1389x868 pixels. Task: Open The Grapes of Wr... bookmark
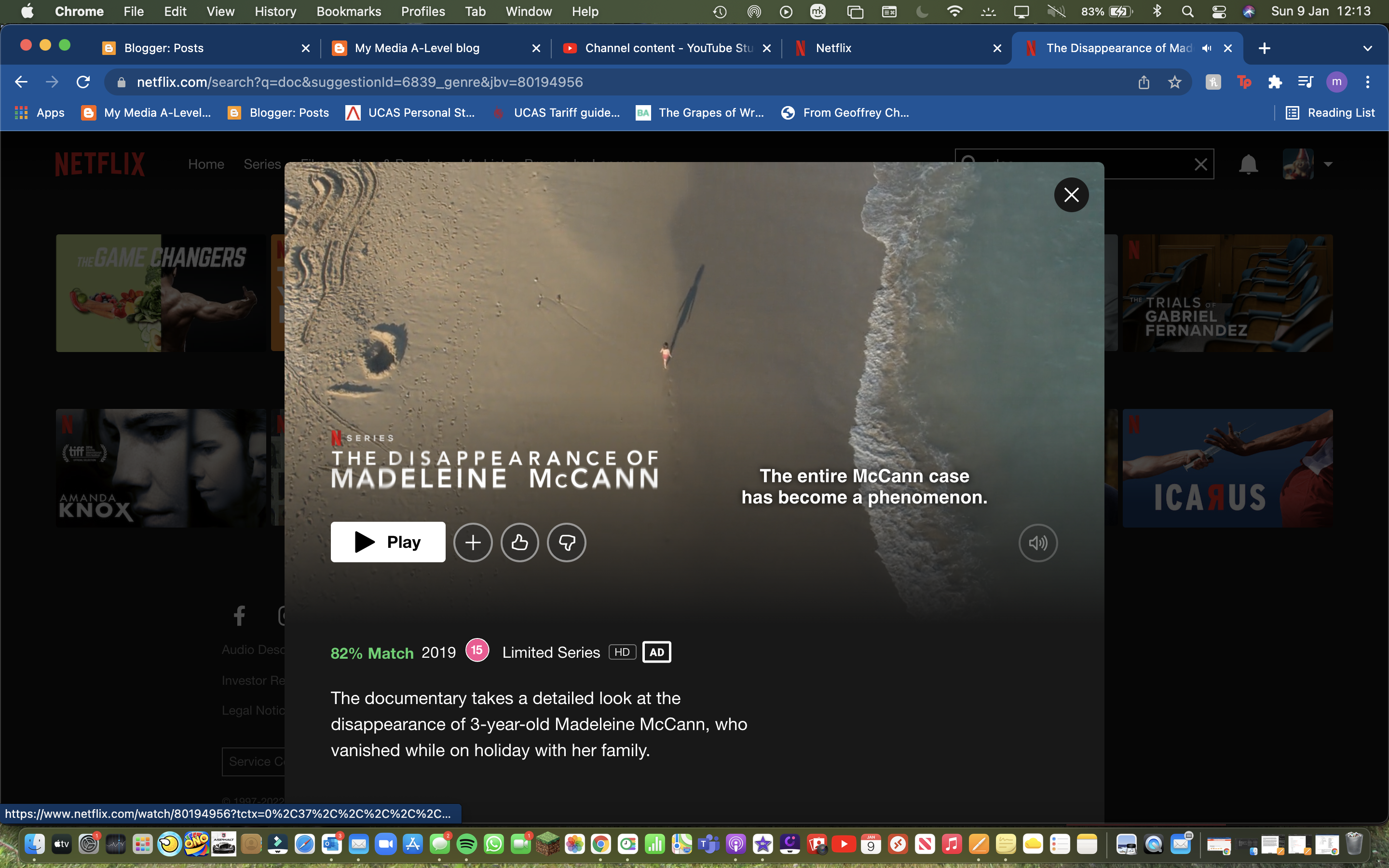tap(700, 113)
